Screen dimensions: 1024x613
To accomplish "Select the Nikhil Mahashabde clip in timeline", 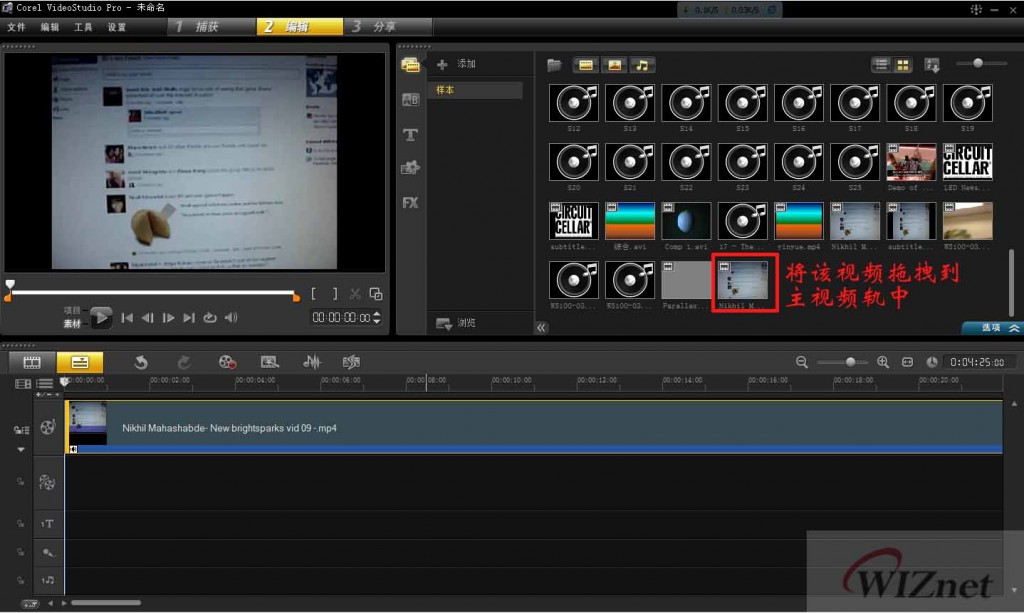I will (534, 428).
